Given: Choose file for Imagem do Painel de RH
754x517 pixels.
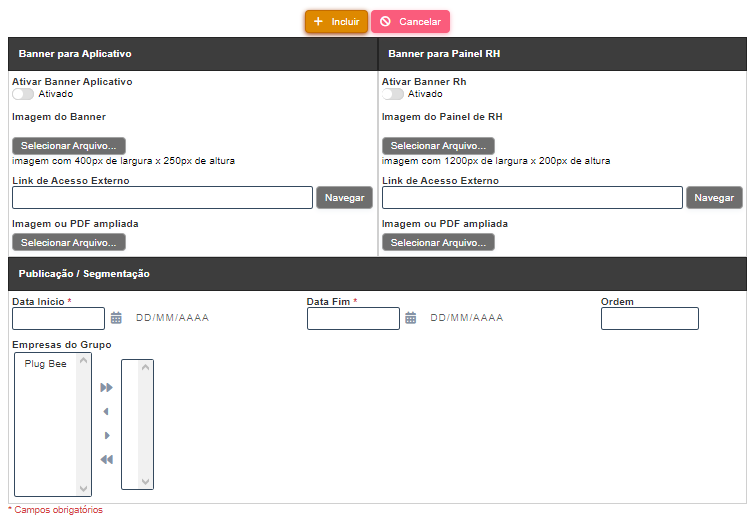Looking at the screenshot, I should coord(438,146).
